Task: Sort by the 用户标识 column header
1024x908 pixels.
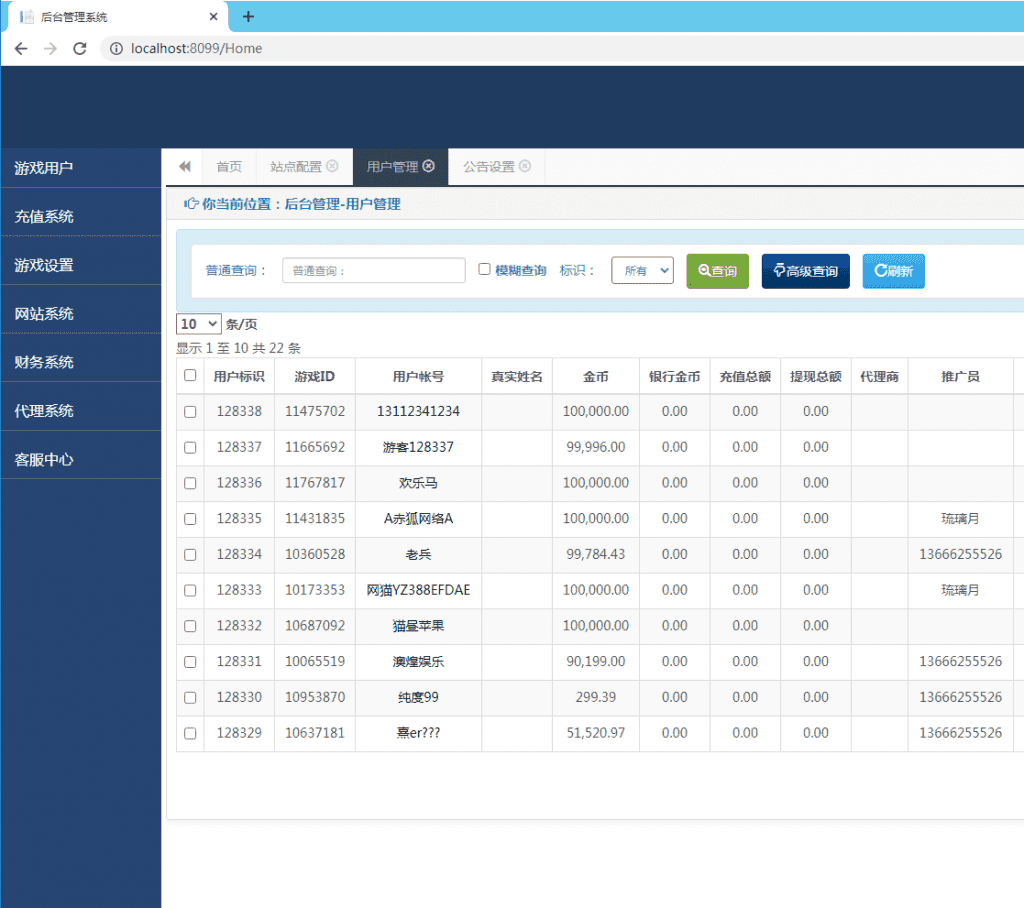Action: pos(239,376)
